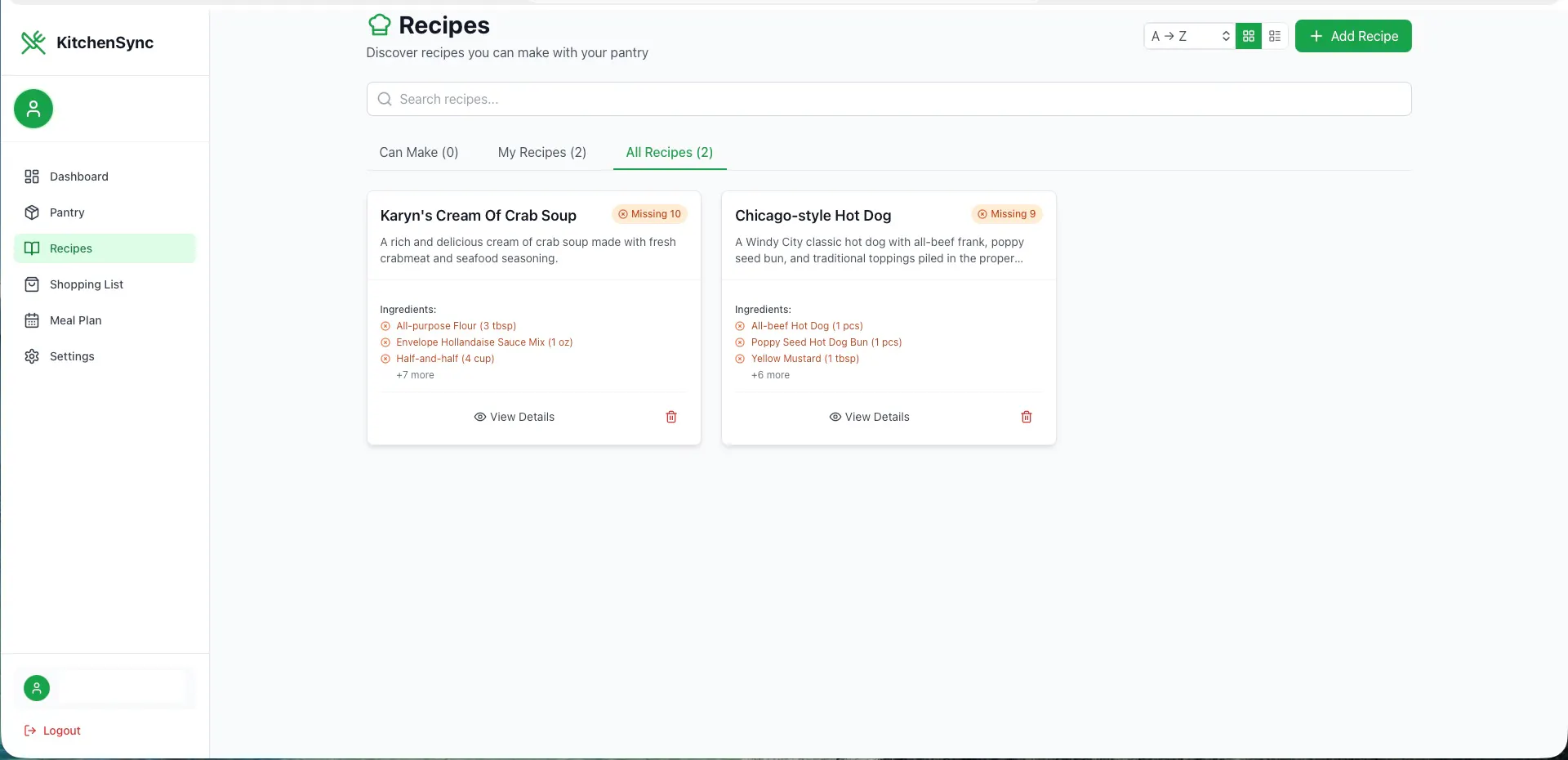Focus the Search recipes field
The height and width of the screenshot is (760, 1568).
(x=889, y=99)
